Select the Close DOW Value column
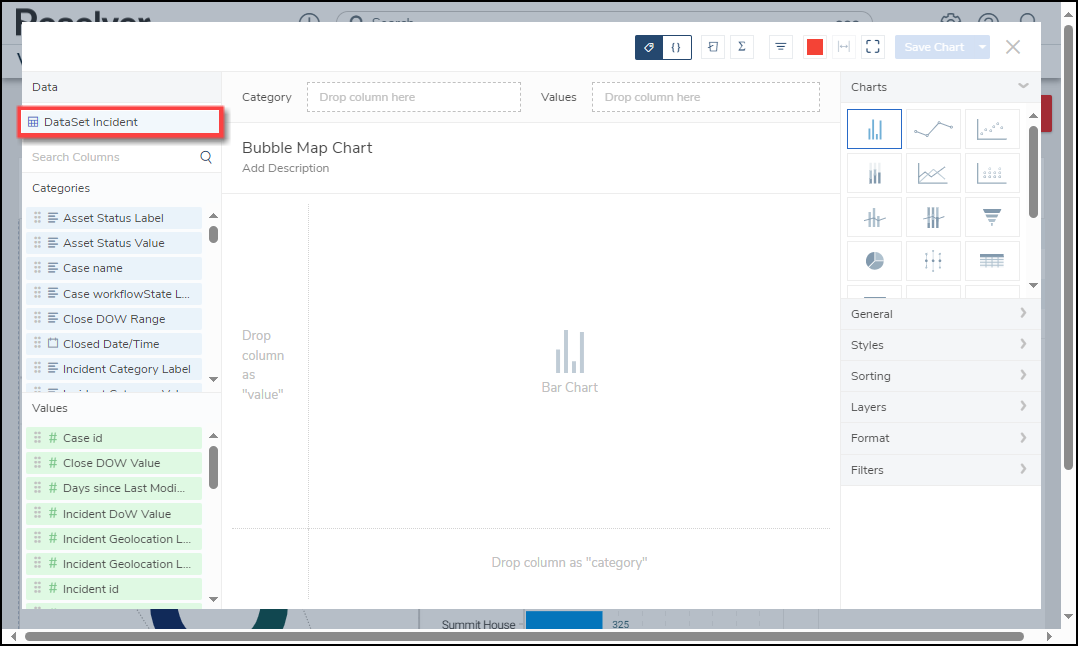 [x=114, y=463]
